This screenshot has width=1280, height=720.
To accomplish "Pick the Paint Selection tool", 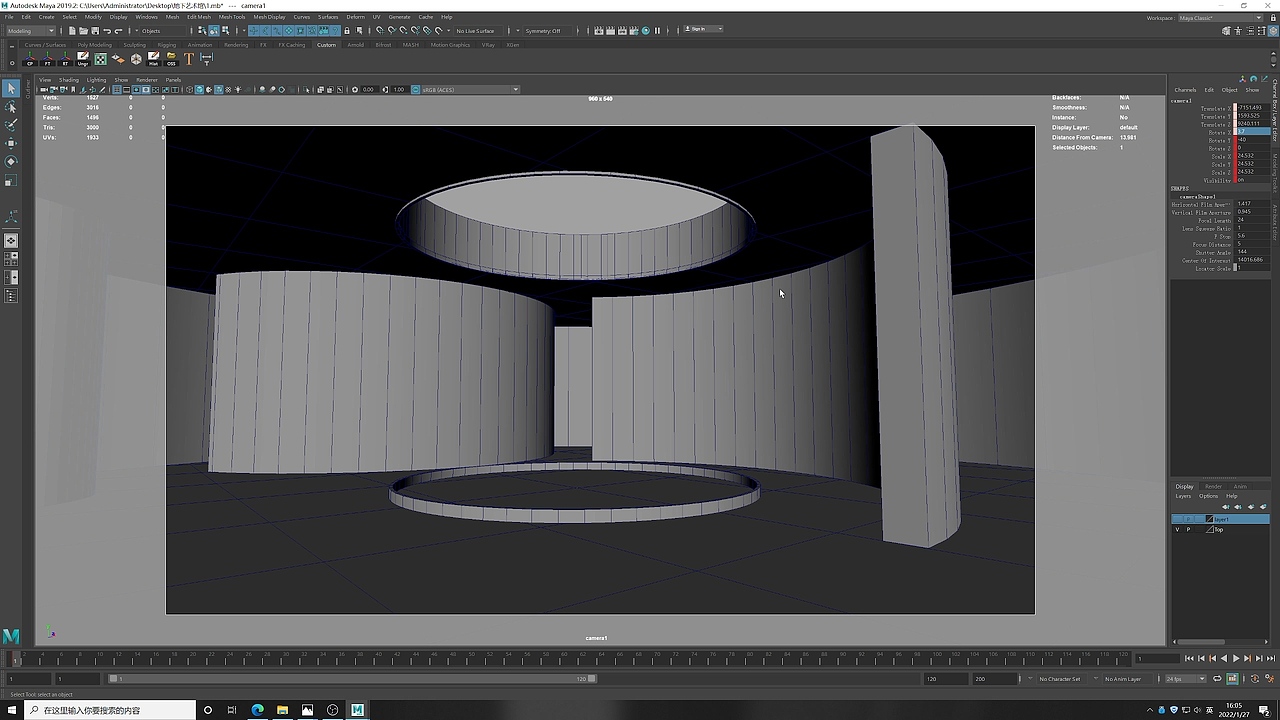I will pos(11,125).
